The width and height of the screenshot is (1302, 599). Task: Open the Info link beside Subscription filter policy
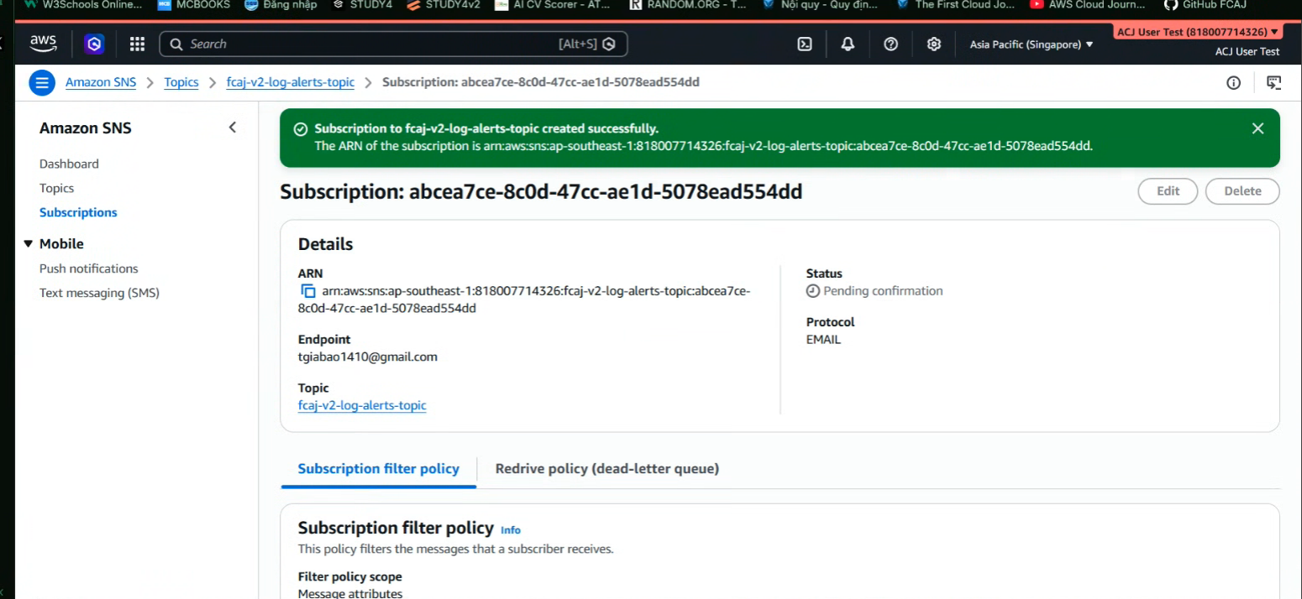[510, 530]
